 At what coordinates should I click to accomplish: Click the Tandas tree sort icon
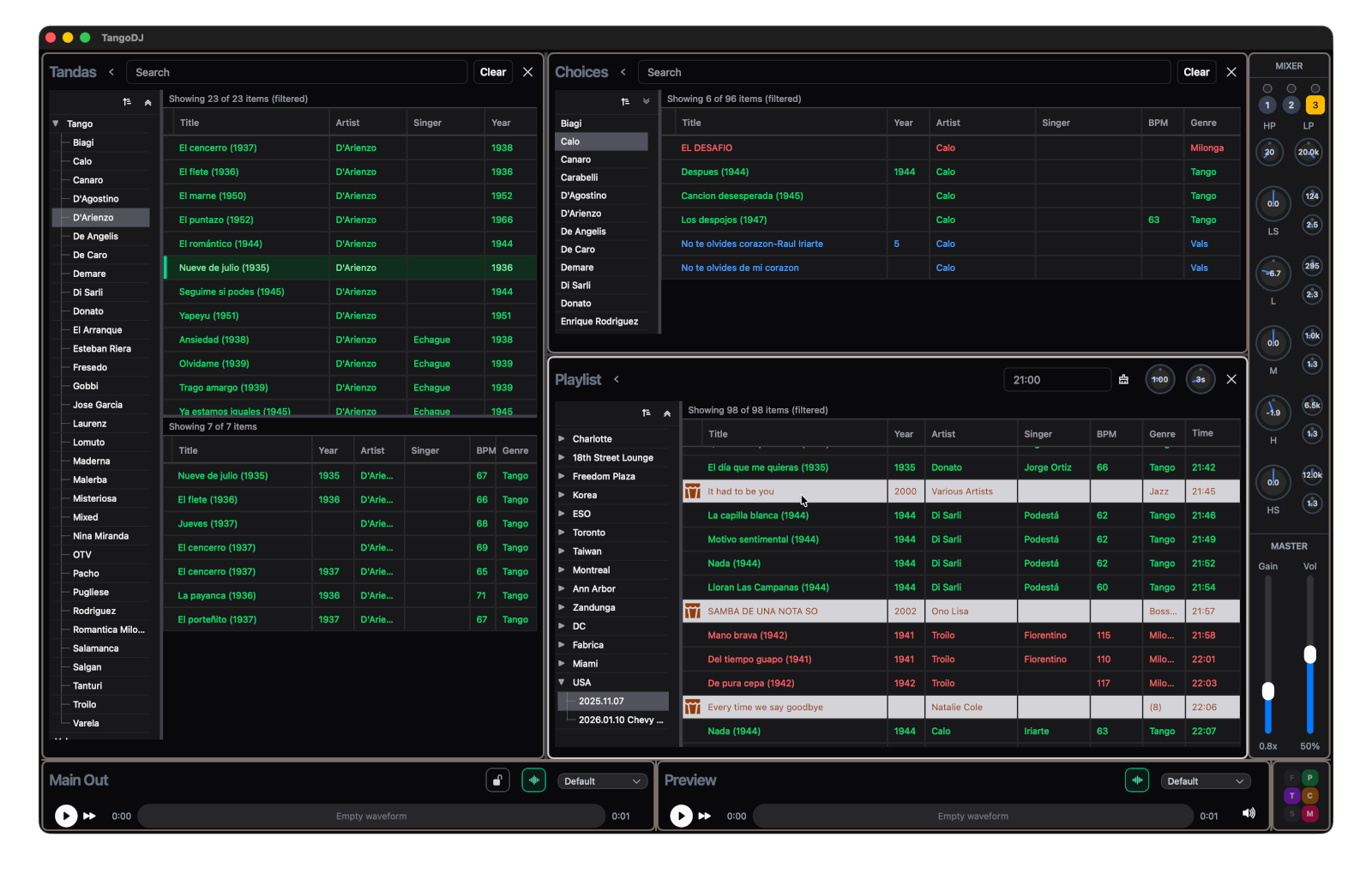[127, 102]
